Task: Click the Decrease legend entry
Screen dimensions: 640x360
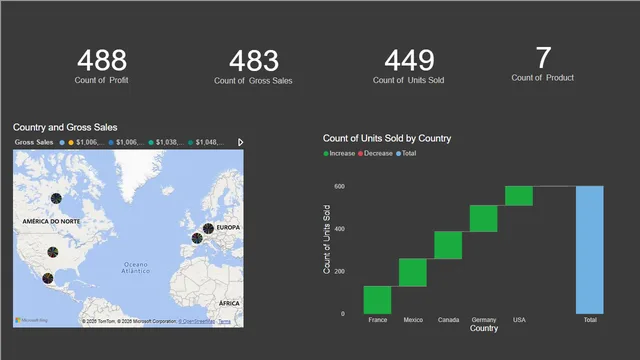Action: [375, 153]
